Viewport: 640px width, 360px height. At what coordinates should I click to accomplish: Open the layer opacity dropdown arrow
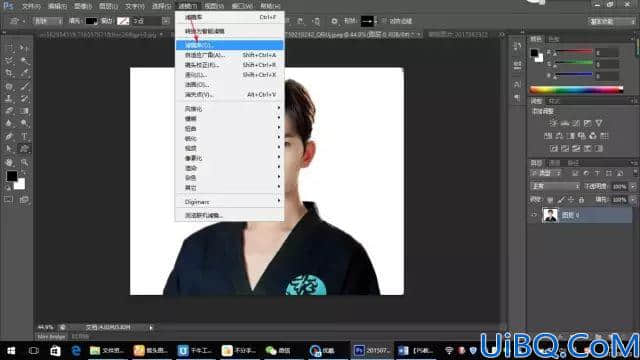point(633,187)
